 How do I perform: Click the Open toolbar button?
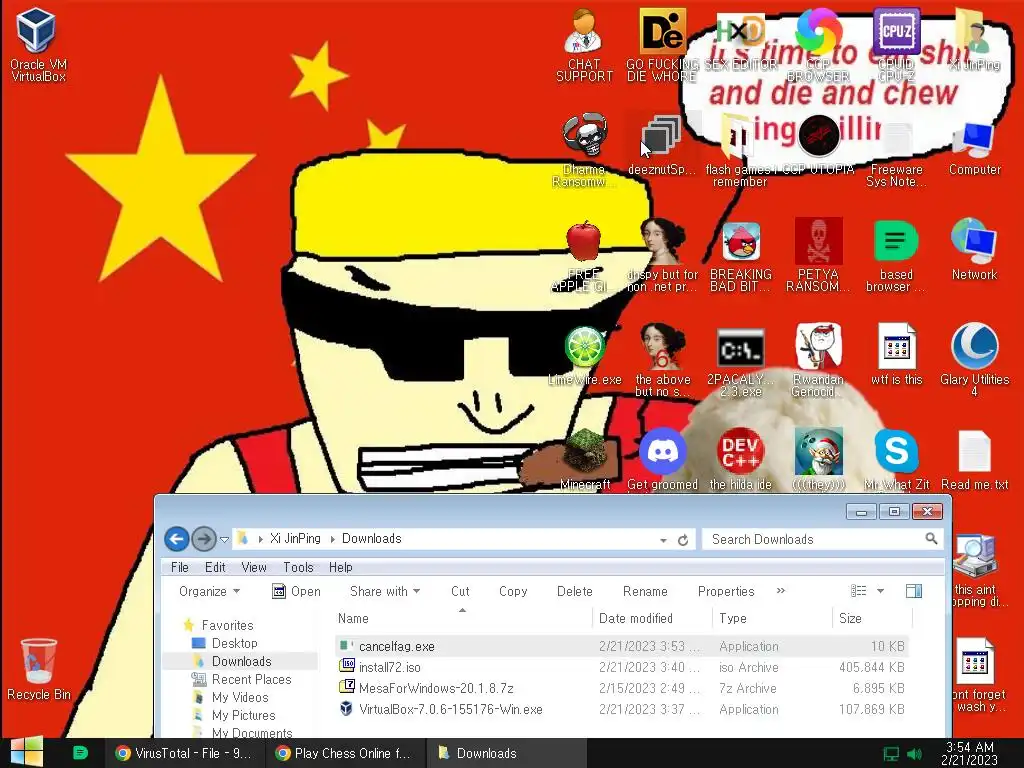pyautogui.click(x=296, y=591)
